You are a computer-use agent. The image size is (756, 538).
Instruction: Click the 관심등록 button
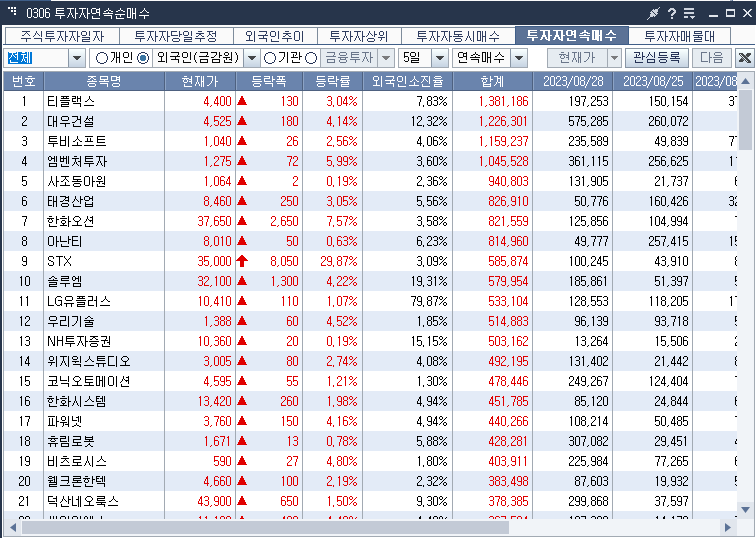click(656, 58)
